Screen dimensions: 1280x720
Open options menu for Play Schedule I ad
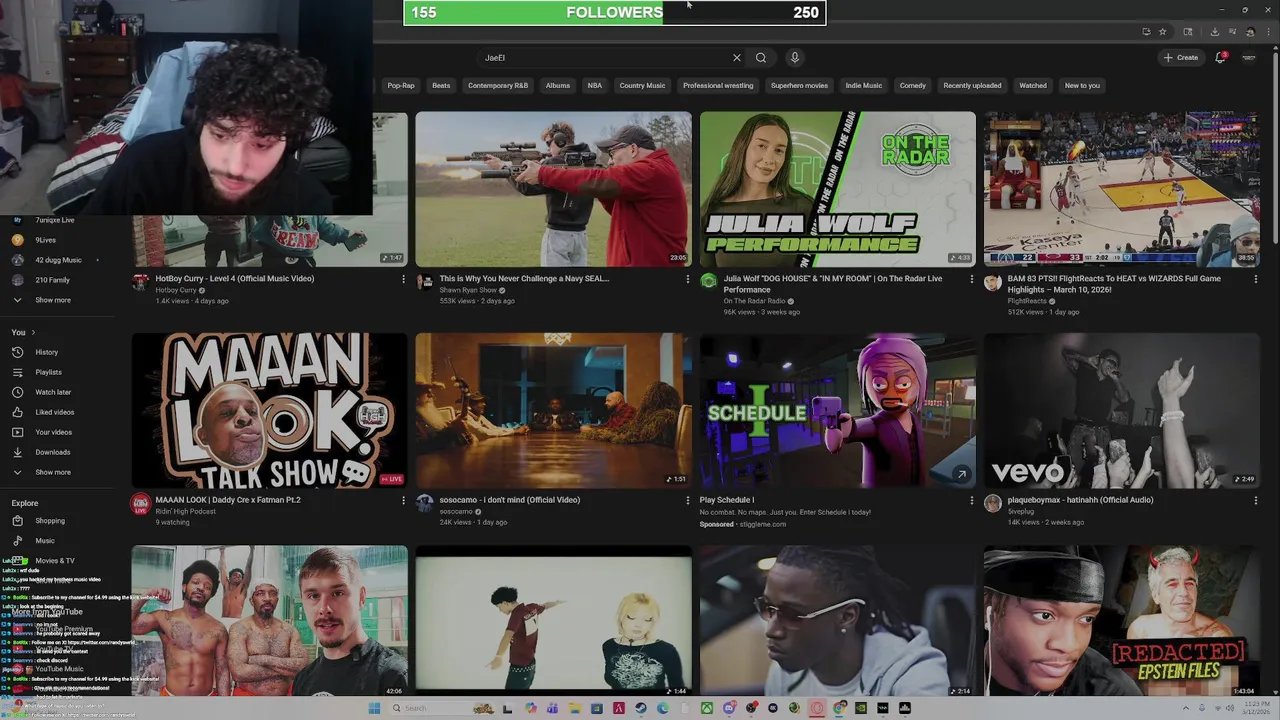tap(971, 501)
